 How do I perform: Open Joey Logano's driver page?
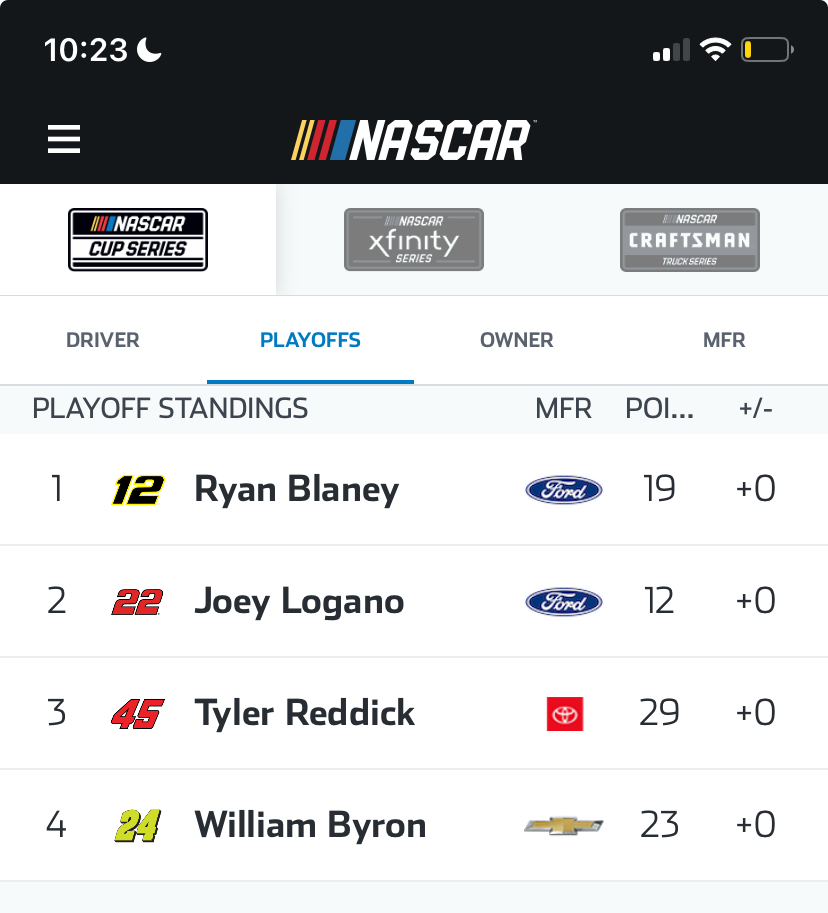click(299, 602)
